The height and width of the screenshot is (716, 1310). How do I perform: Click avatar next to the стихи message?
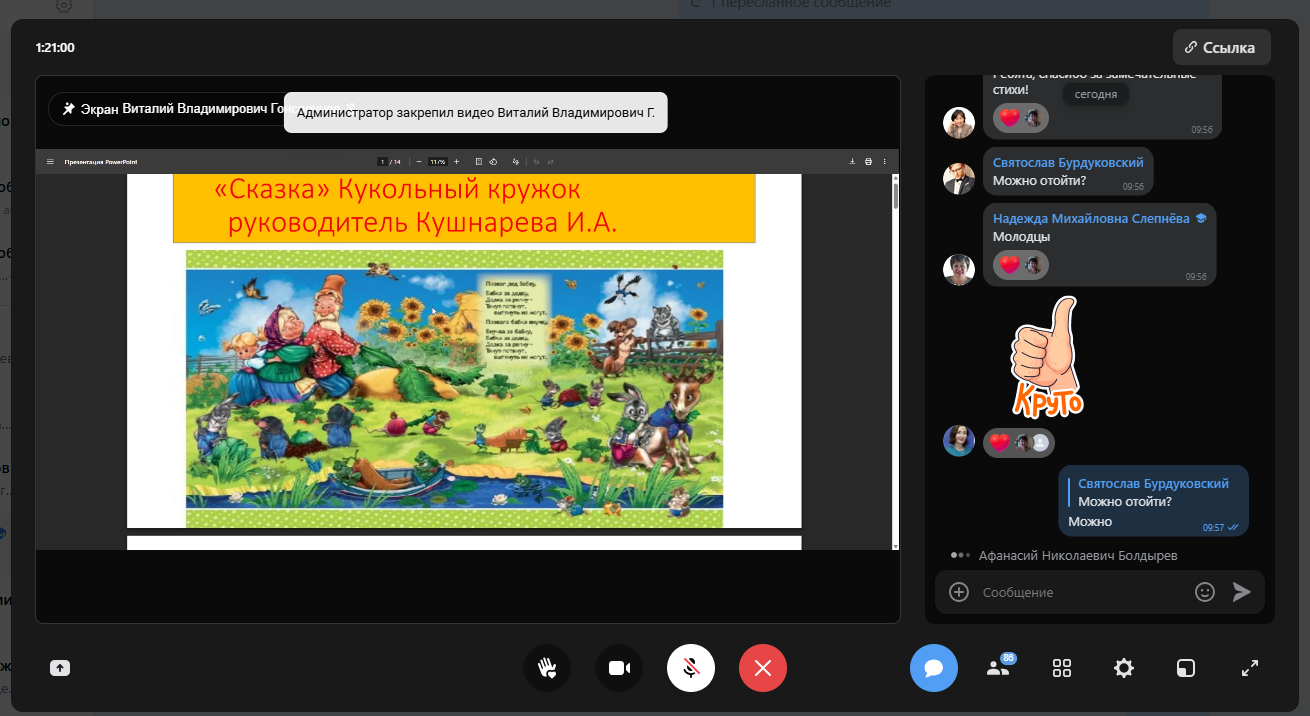pos(959,122)
